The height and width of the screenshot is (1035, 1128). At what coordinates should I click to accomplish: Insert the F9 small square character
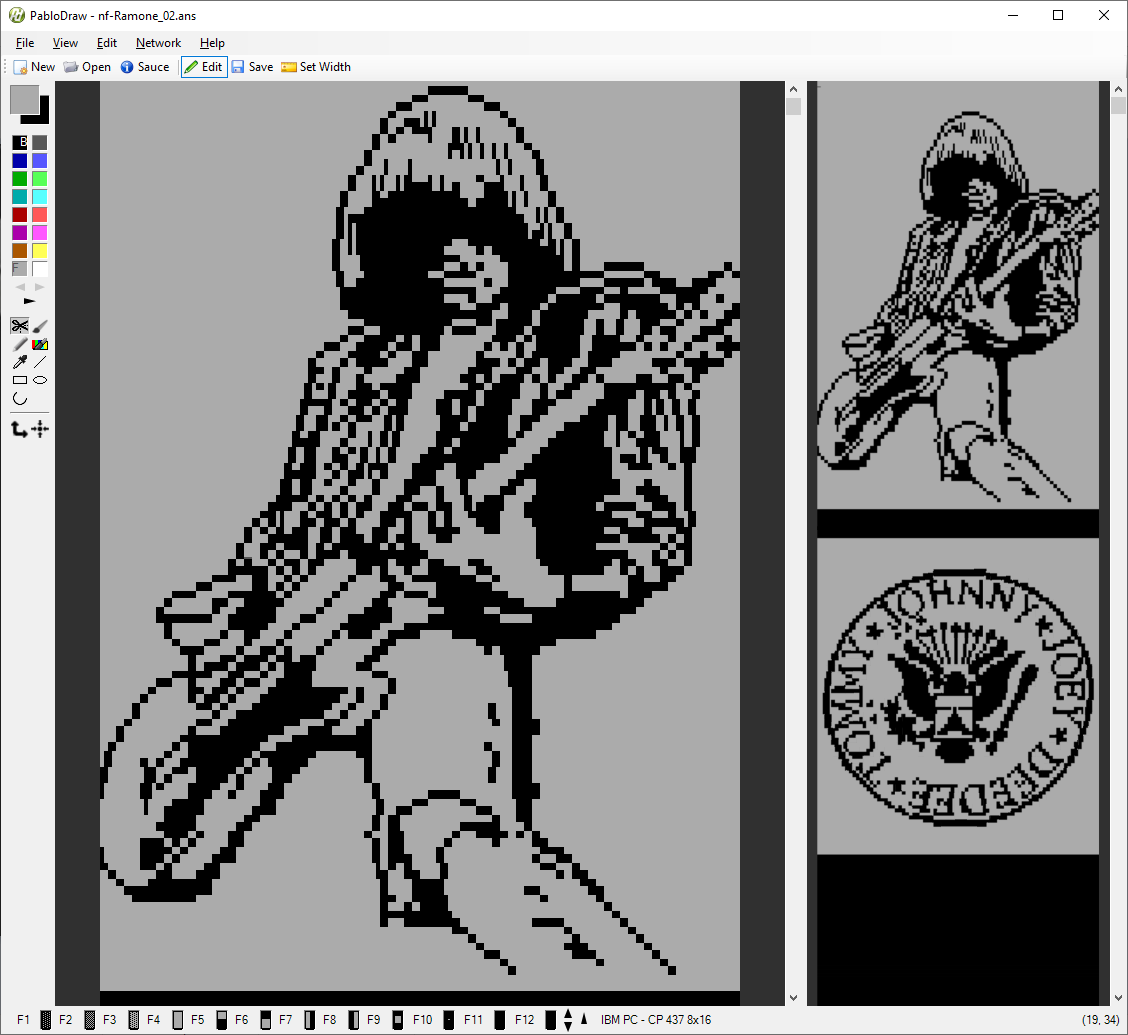pyautogui.click(x=397, y=1019)
